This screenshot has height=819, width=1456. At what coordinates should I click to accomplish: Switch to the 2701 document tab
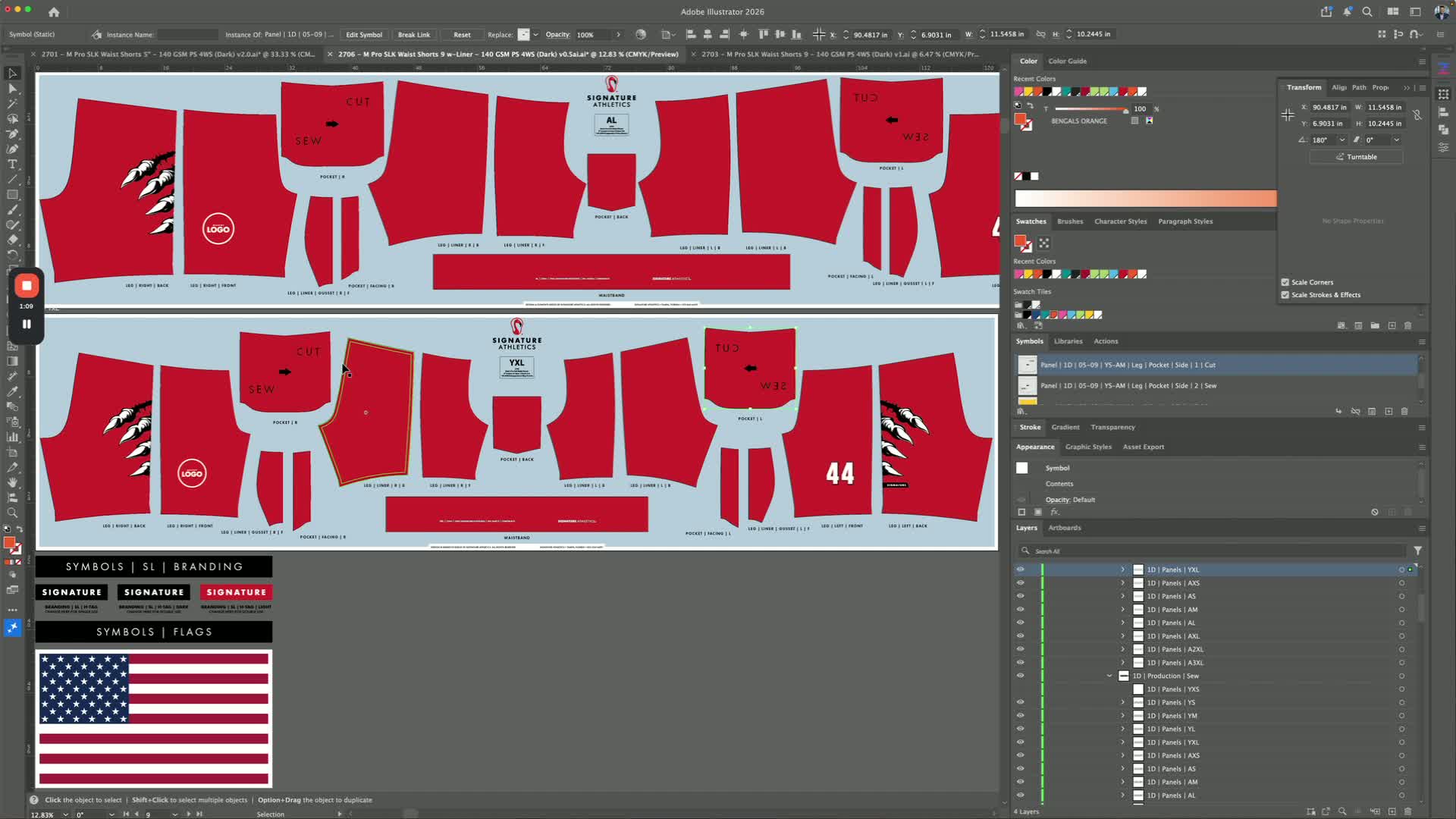[x=178, y=55]
